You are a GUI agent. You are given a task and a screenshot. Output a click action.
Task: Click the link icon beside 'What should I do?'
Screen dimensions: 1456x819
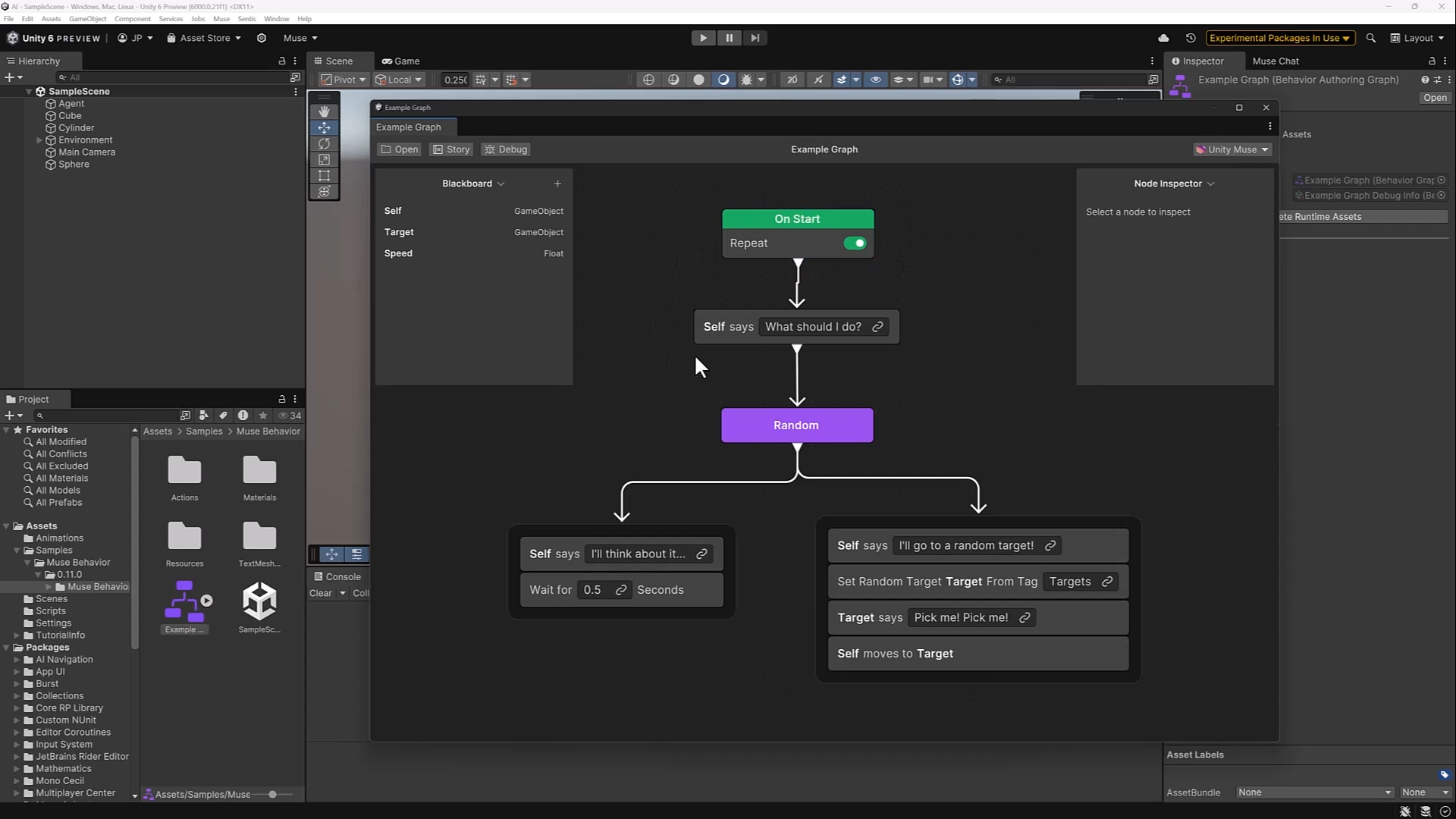click(x=877, y=327)
